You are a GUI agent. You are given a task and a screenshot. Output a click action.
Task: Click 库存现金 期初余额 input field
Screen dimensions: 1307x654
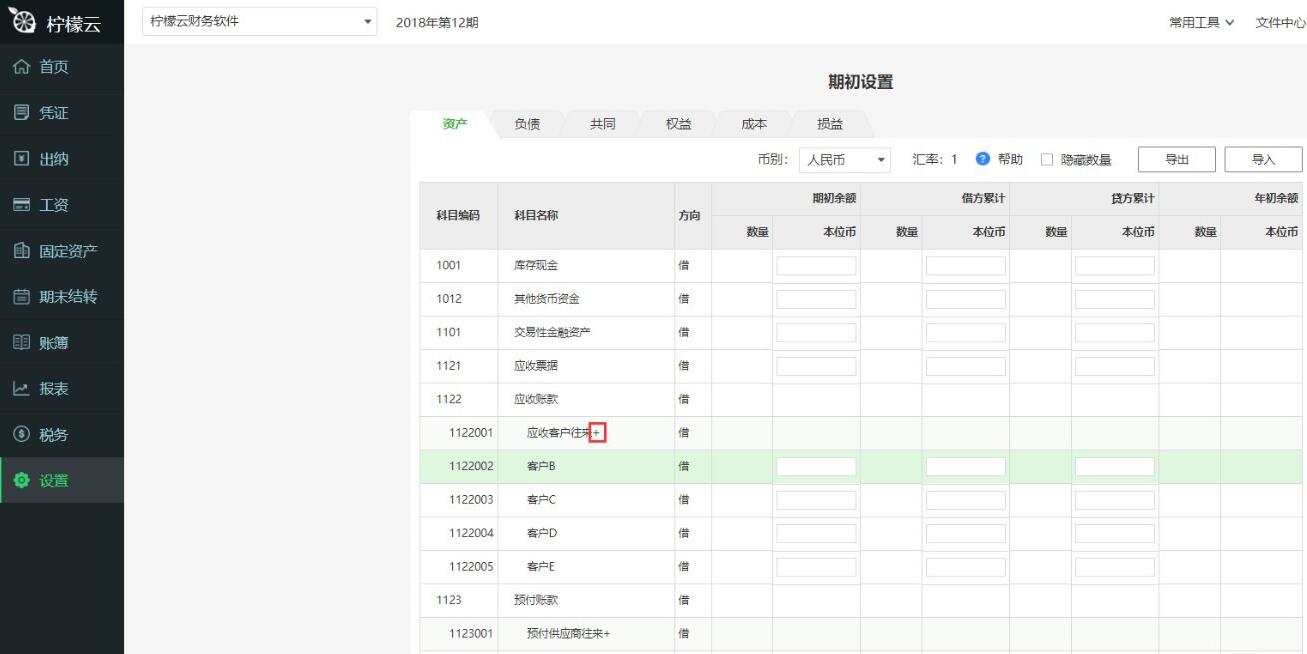tap(816, 266)
